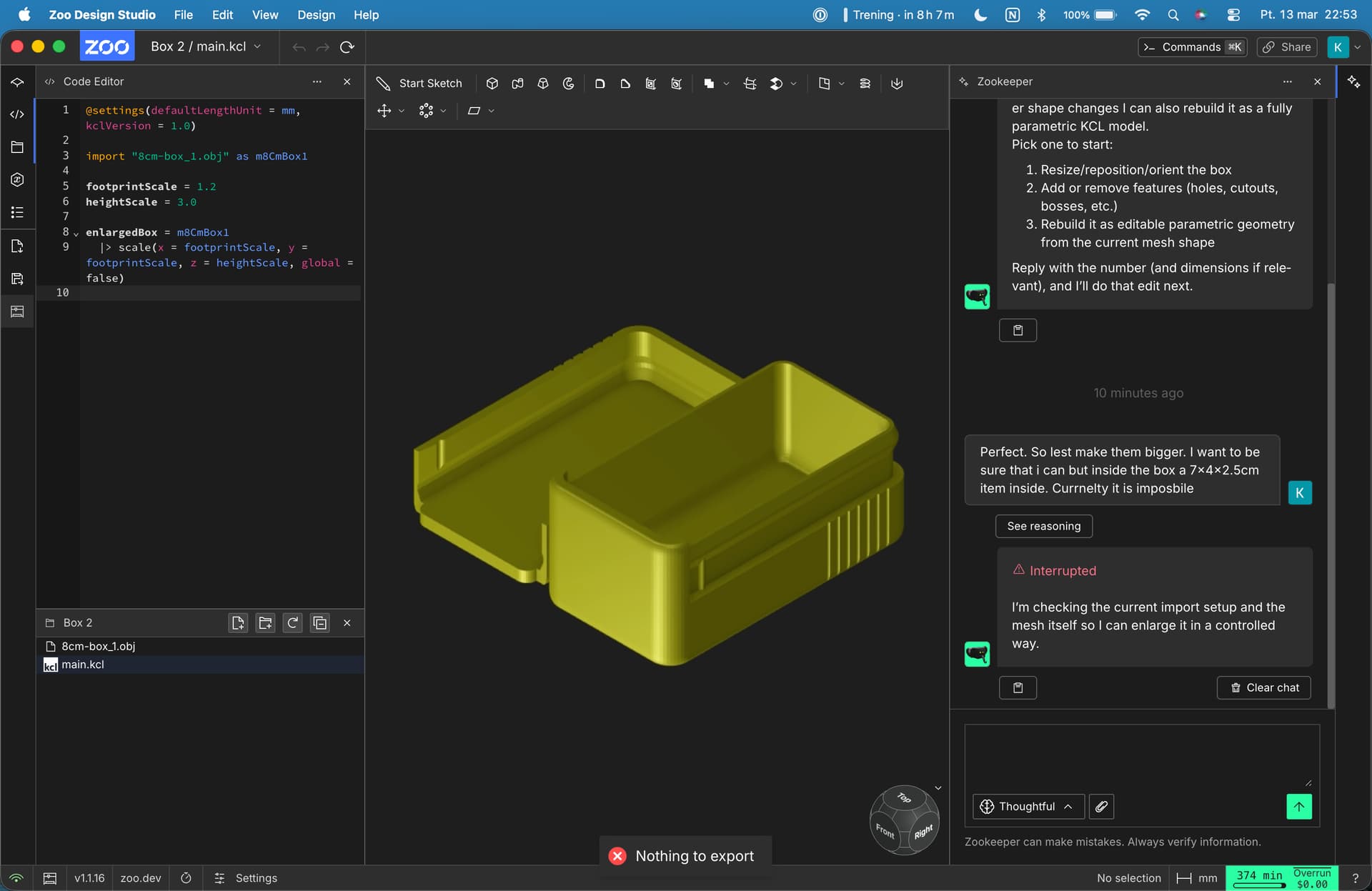The width and height of the screenshot is (1372, 891).
Task: Select the Fillet tool icon
Action: pos(600,84)
